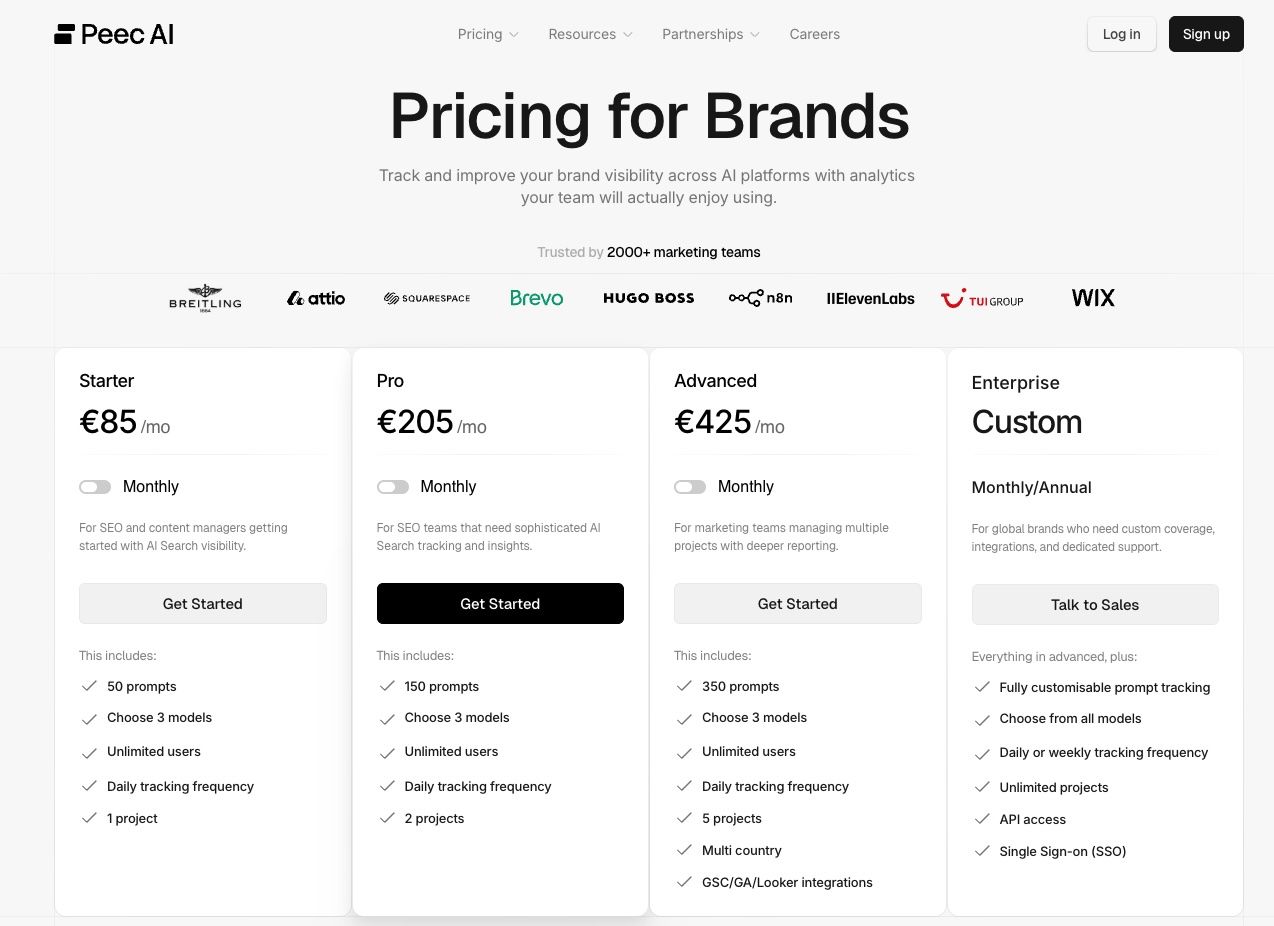This screenshot has height=926, width=1274.
Task: Click the Log in button
Action: 1121,33
